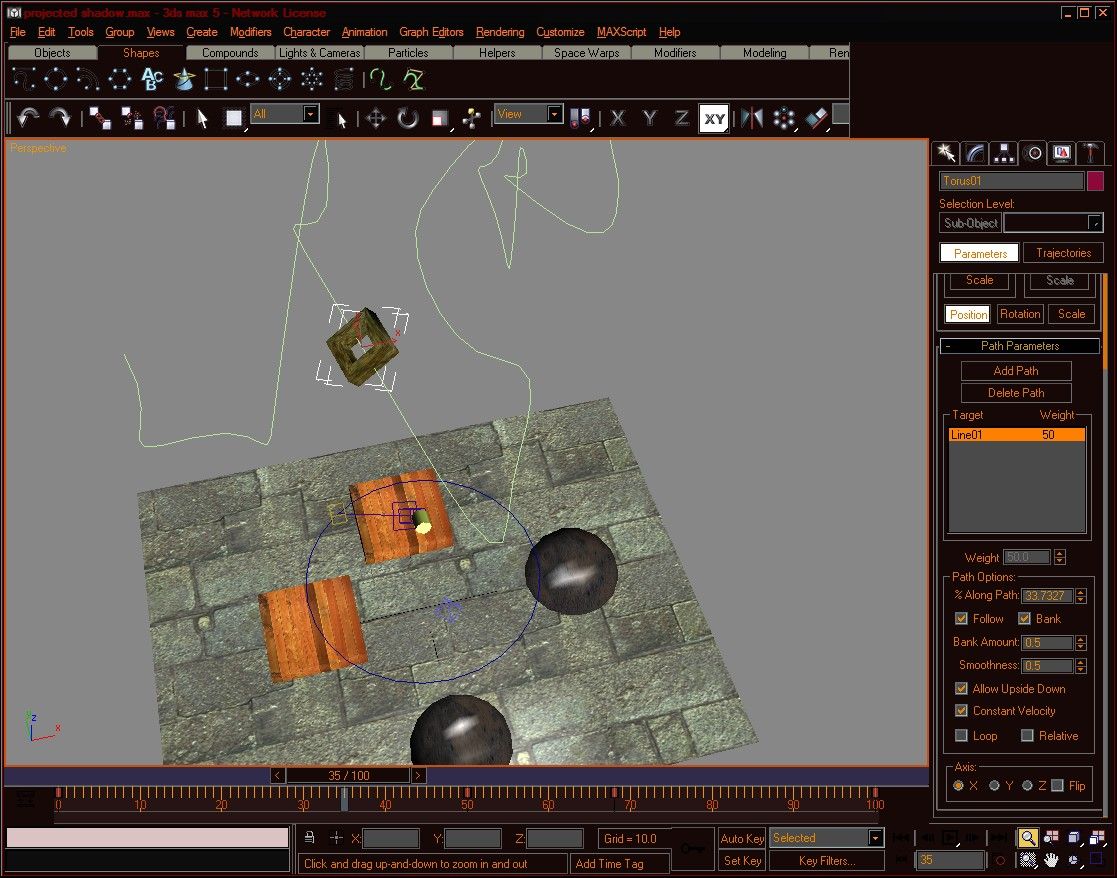Open the All selection filter dropdown
The width and height of the screenshot is (1117, 878).
pyautogui.click(x=285, y=114)
